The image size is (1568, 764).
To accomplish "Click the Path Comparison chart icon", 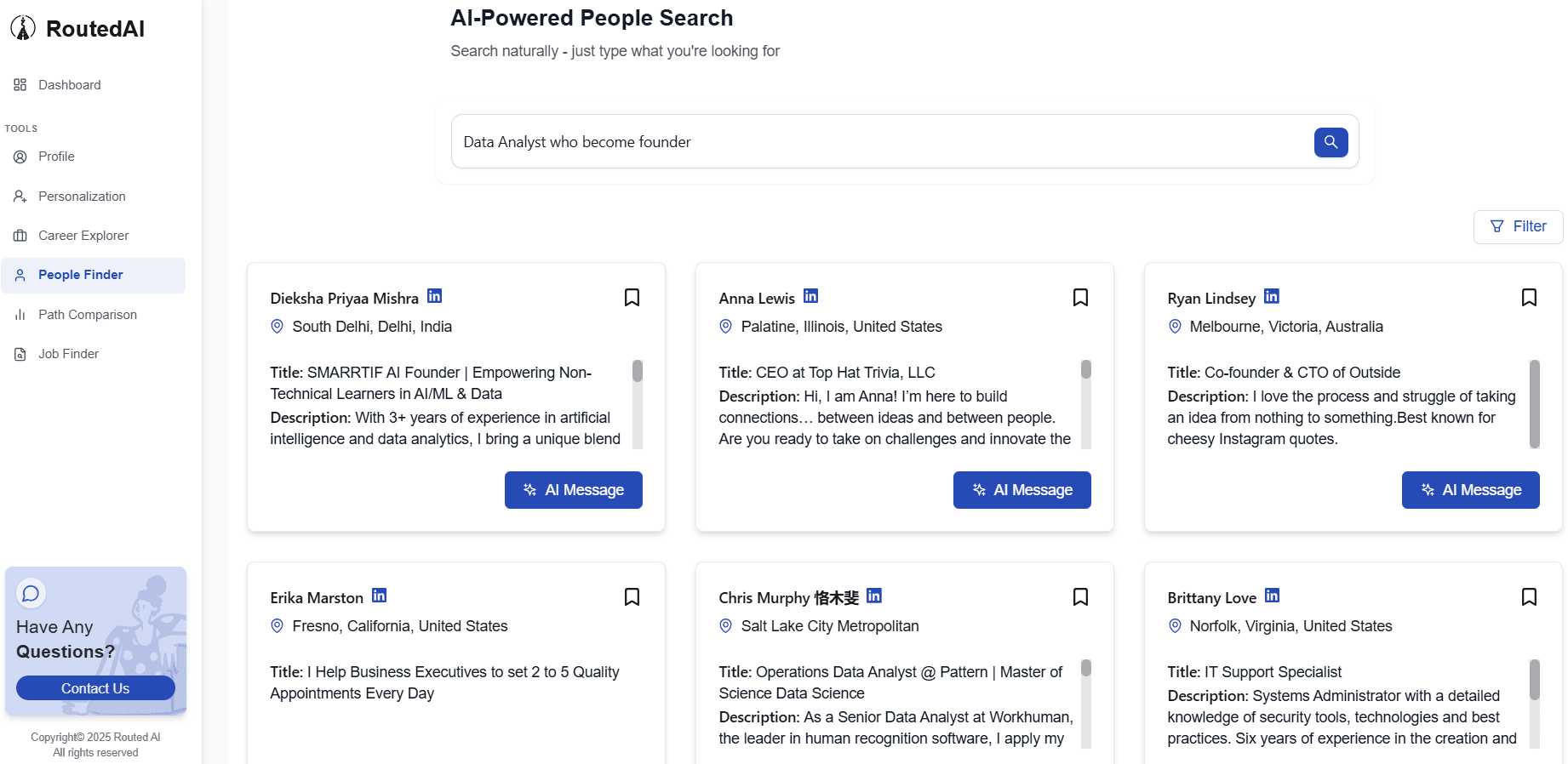I will [x=20, y=315].
